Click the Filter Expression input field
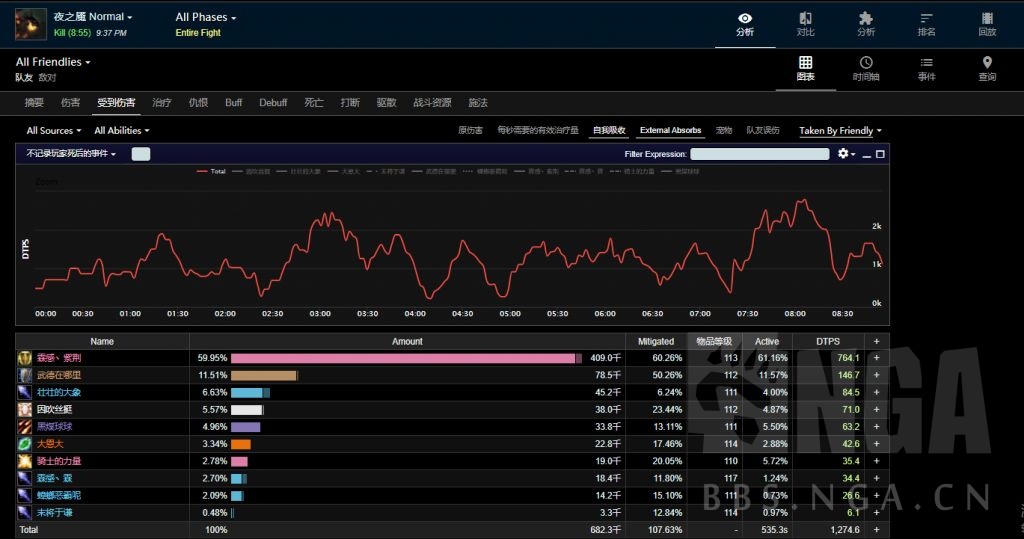 point(760,154)
